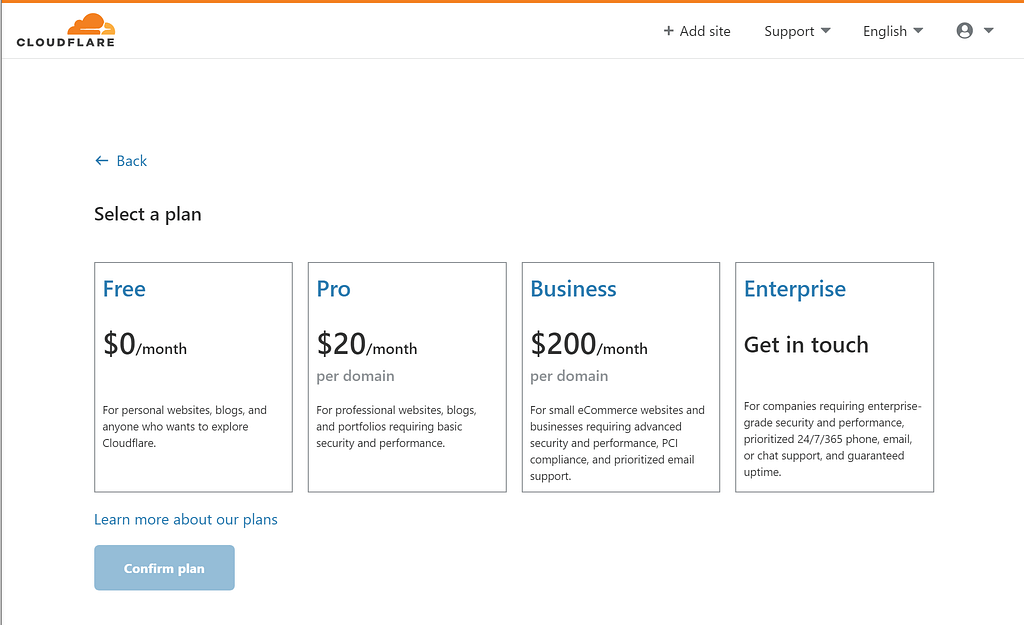Click the plus icon beside Add site
Viewport: 1024px width, 625px height.
coord(667,31)
